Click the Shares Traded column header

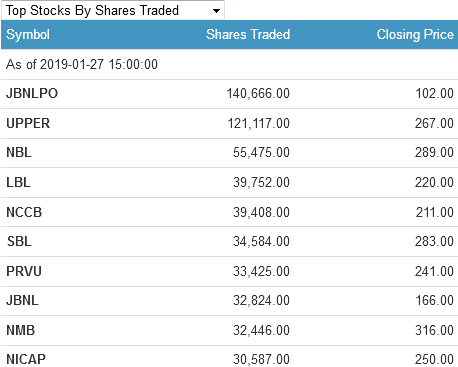pos(248,34)
